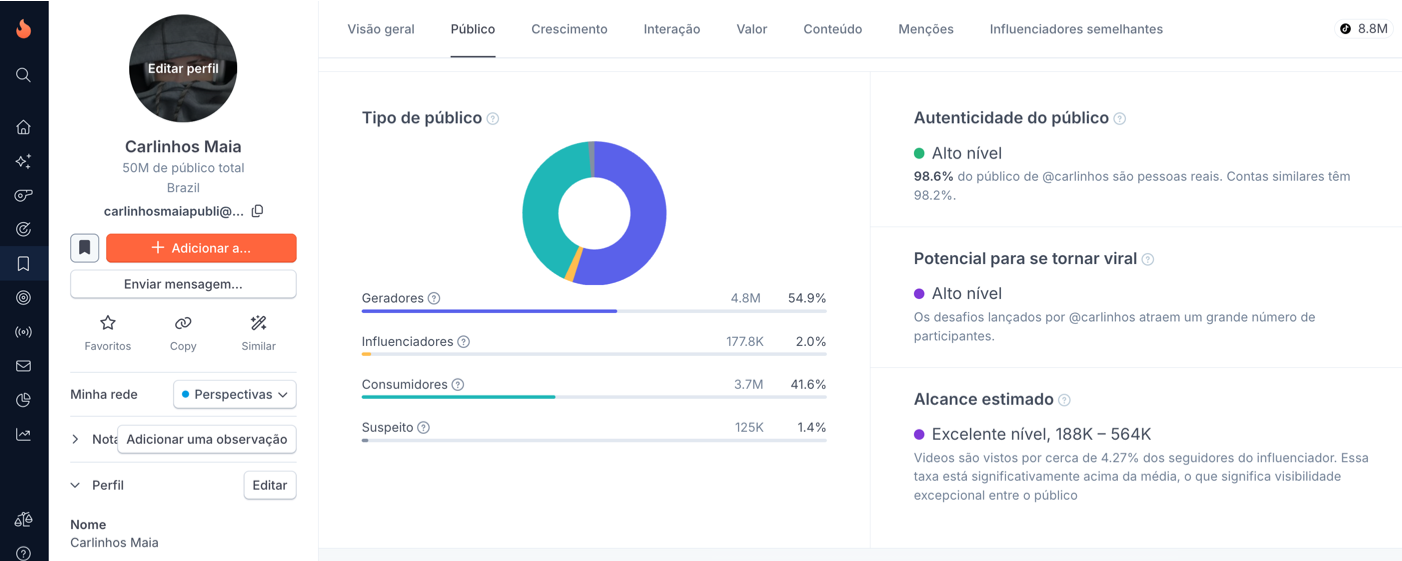Collapse the Perfil section
This screenshot has width=1402, height=561.
coord(76,485)
